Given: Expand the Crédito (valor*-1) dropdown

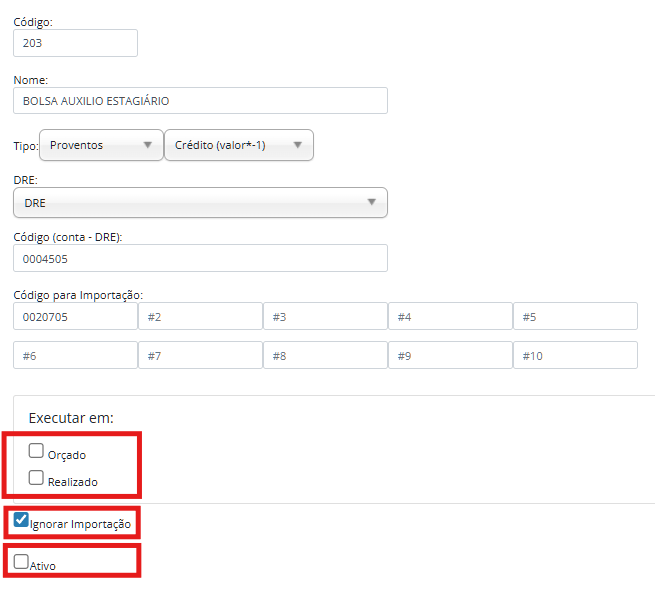Looking at the screenshot, I should 239,145.
